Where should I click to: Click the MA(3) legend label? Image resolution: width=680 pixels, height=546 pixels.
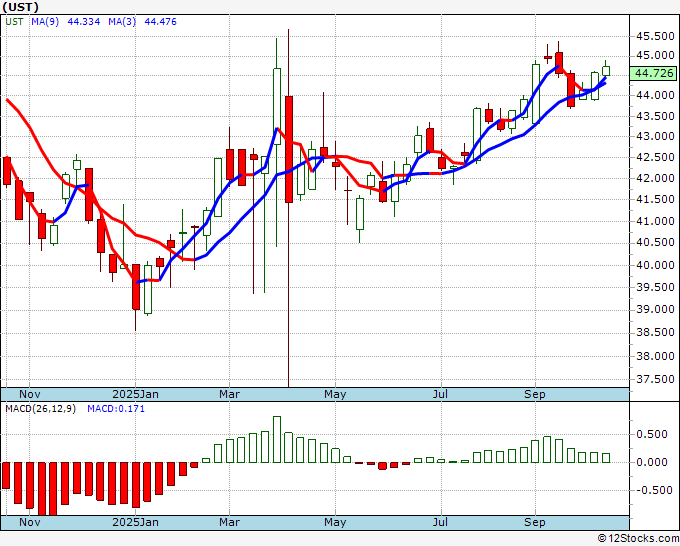(122, 22)
